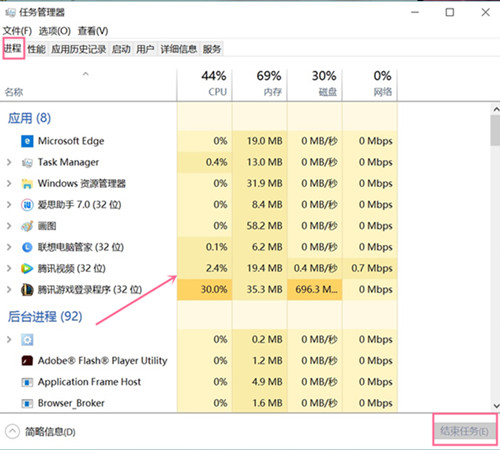
Task: Expand the 联想电脑管家 row
Action: tap(9, 247)
